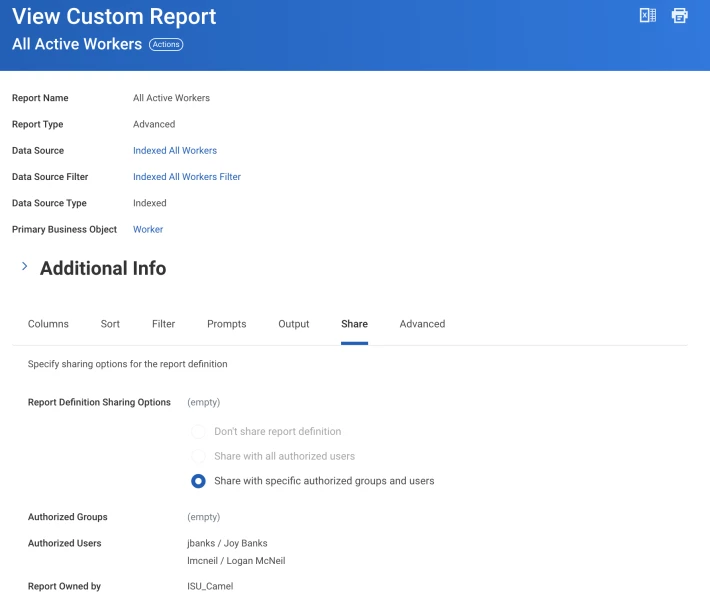This screenshot has width=710, height=603.
Task: Switch to the Output tab
Action: (x=293, y=324)
